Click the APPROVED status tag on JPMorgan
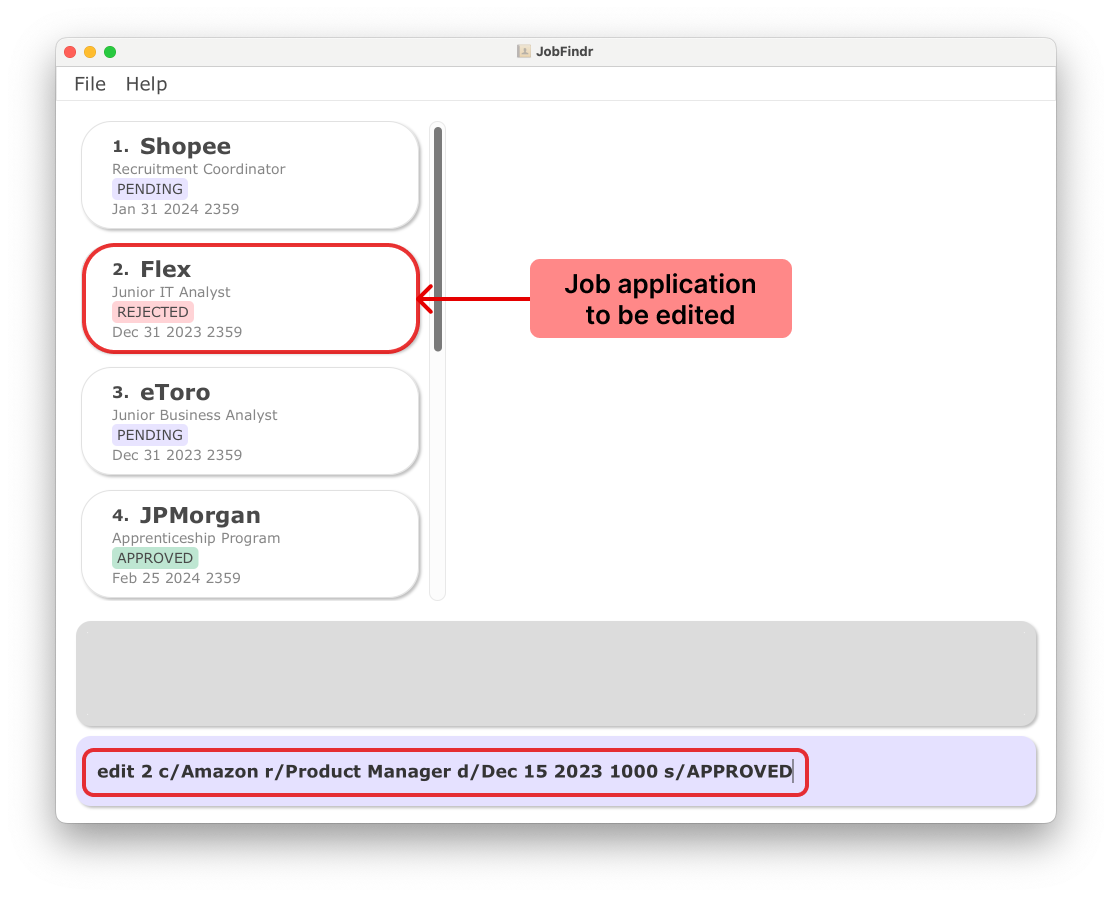Screen dimensions: 1112x897 [x=155, y=558]
